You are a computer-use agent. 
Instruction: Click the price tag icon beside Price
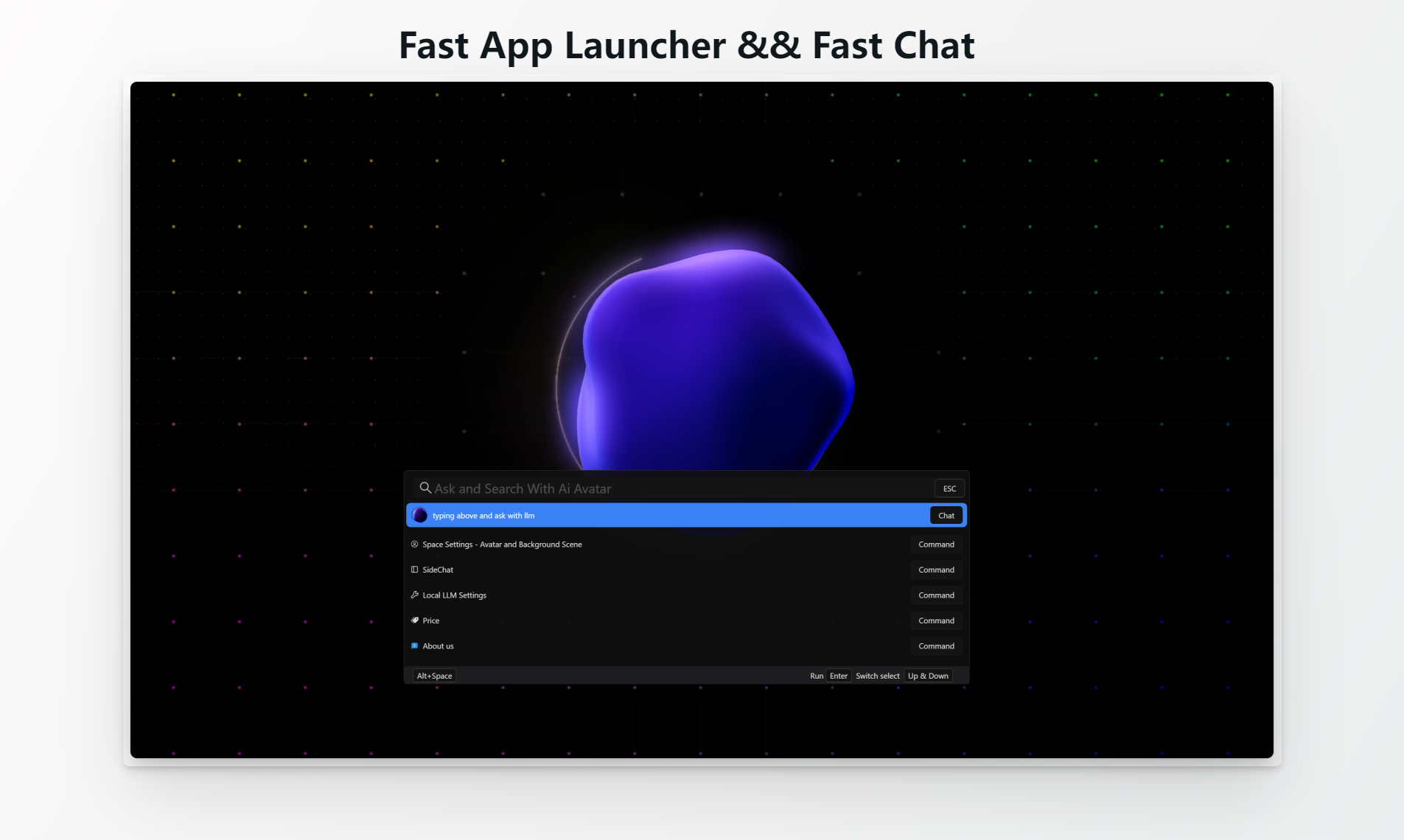pos(414,620)
